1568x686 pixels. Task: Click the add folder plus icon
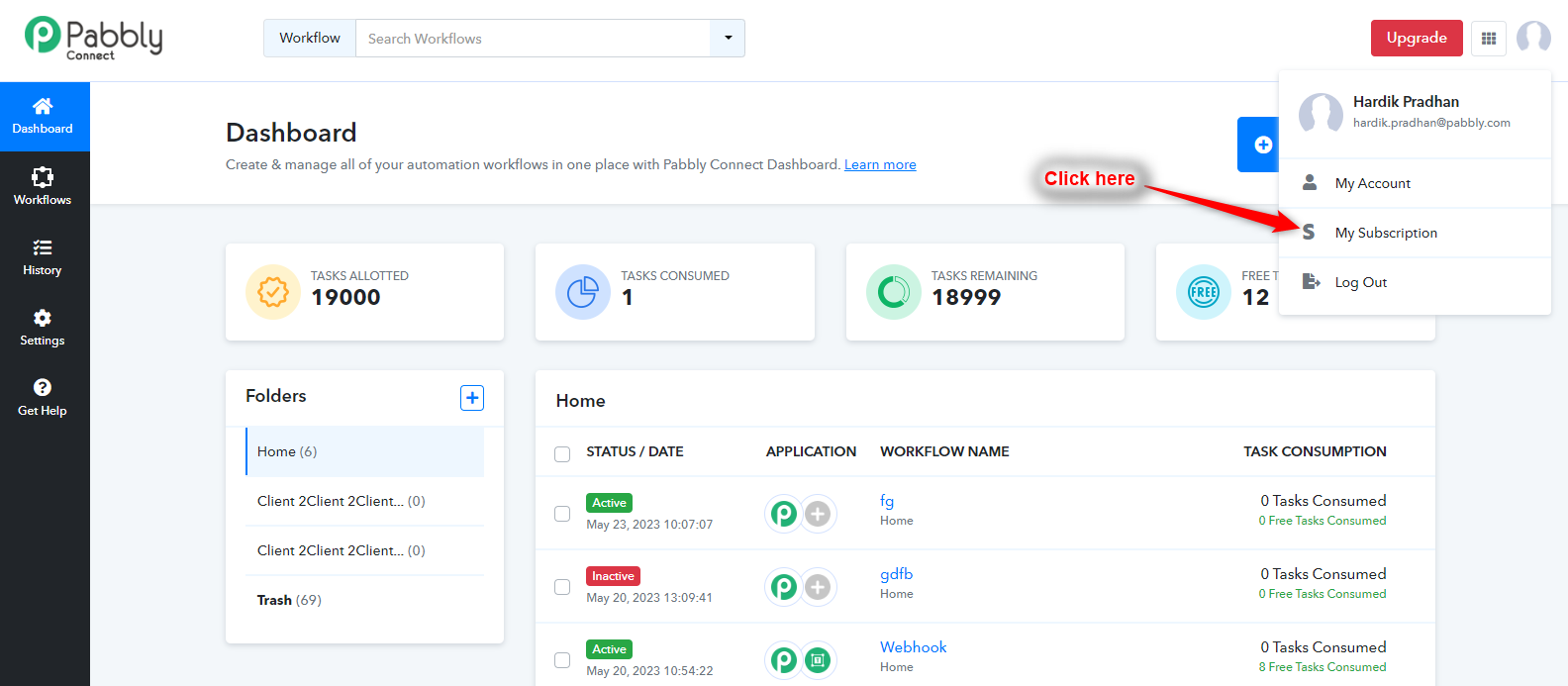[472, 398]
